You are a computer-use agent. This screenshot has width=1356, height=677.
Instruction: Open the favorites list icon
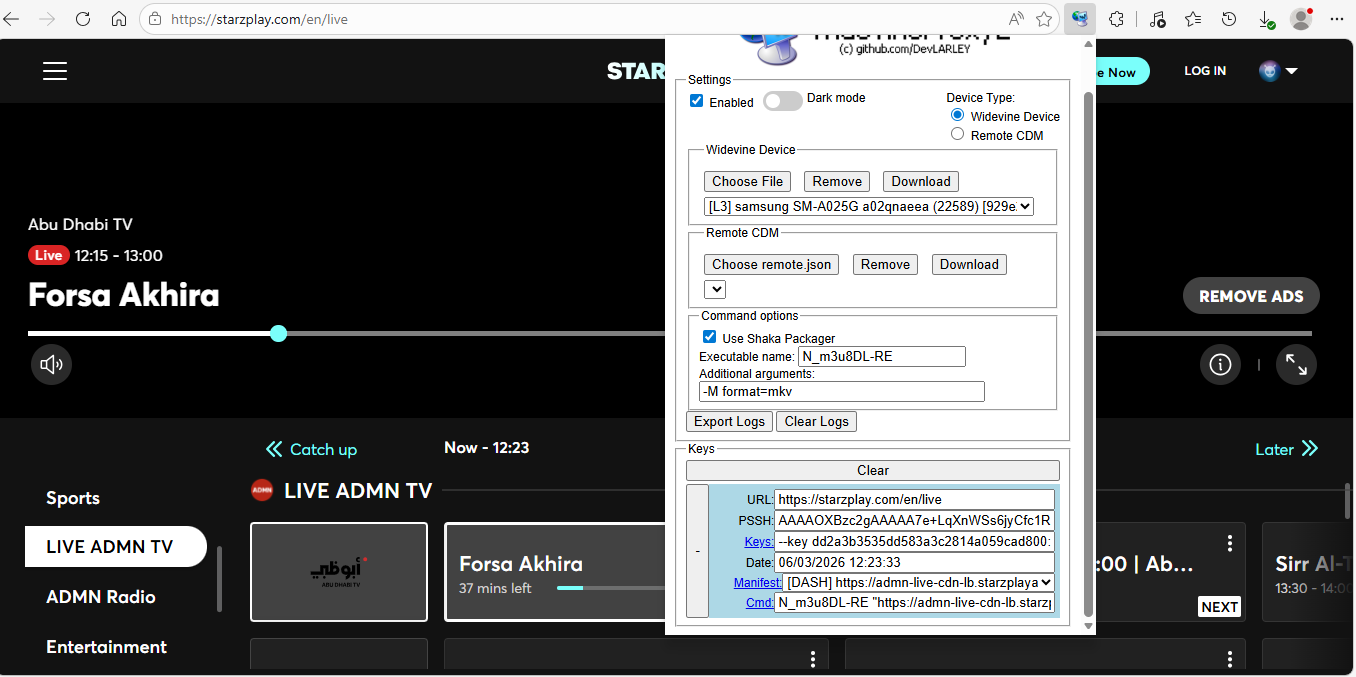1193,19
